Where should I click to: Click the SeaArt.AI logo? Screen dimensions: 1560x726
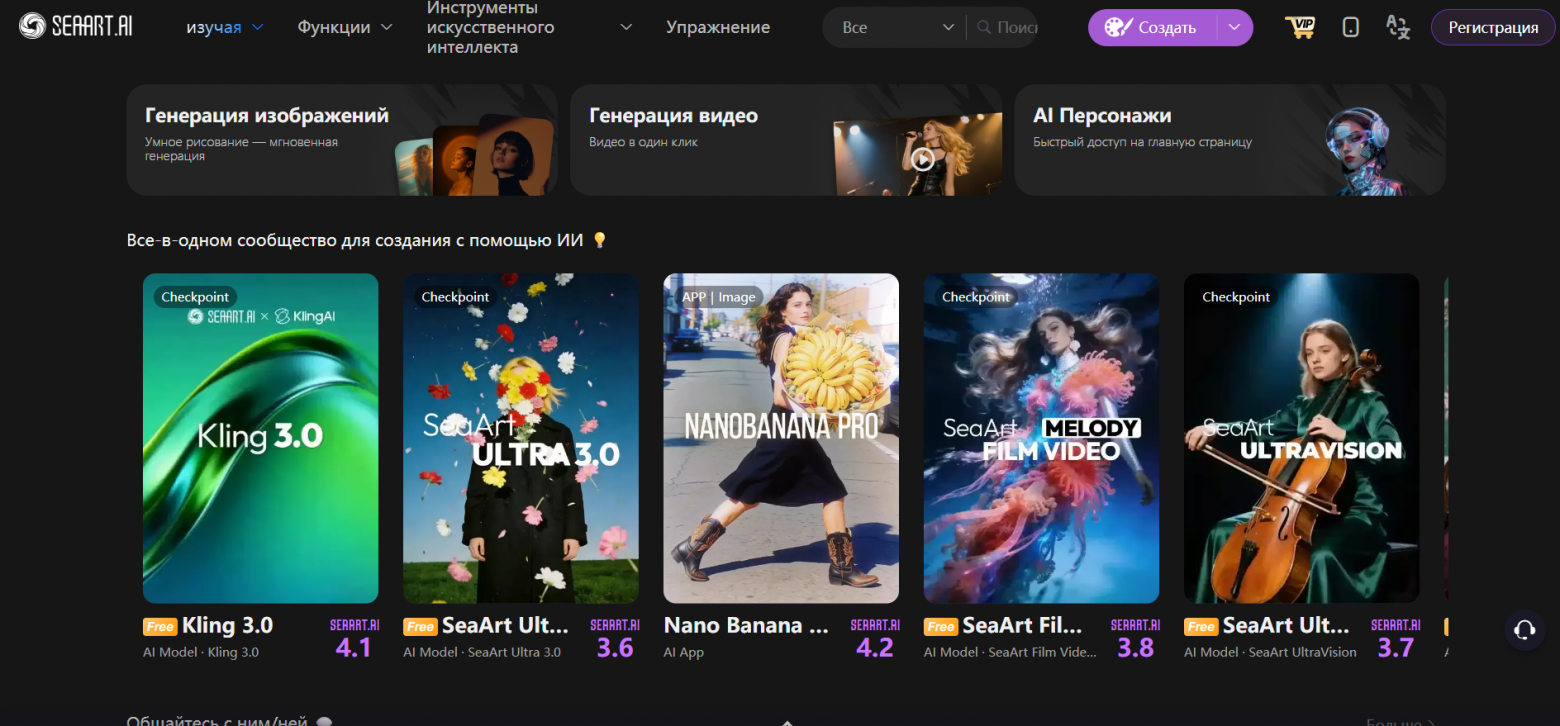click(x=75, y=27)
